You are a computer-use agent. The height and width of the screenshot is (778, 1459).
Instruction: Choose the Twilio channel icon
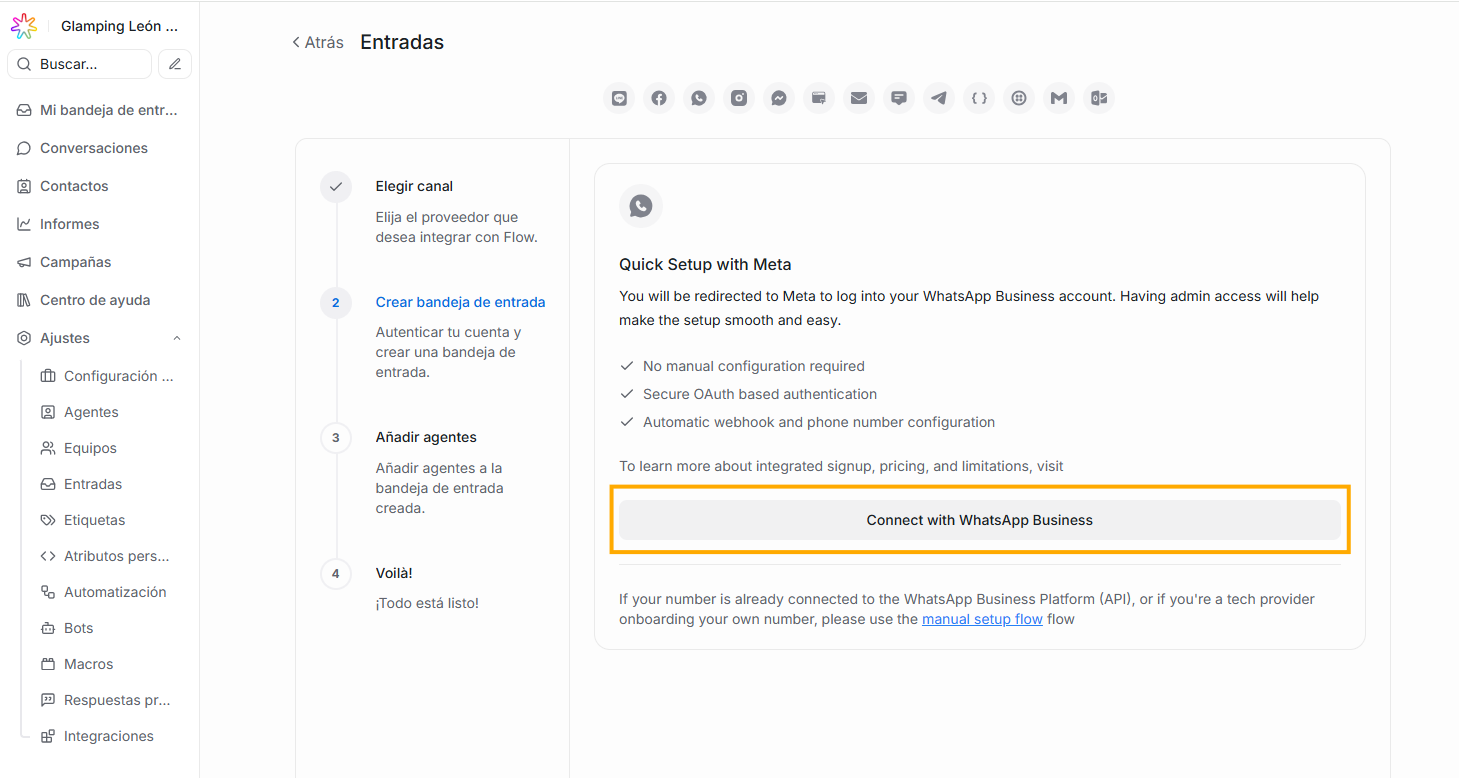[x=1019, y=98]
